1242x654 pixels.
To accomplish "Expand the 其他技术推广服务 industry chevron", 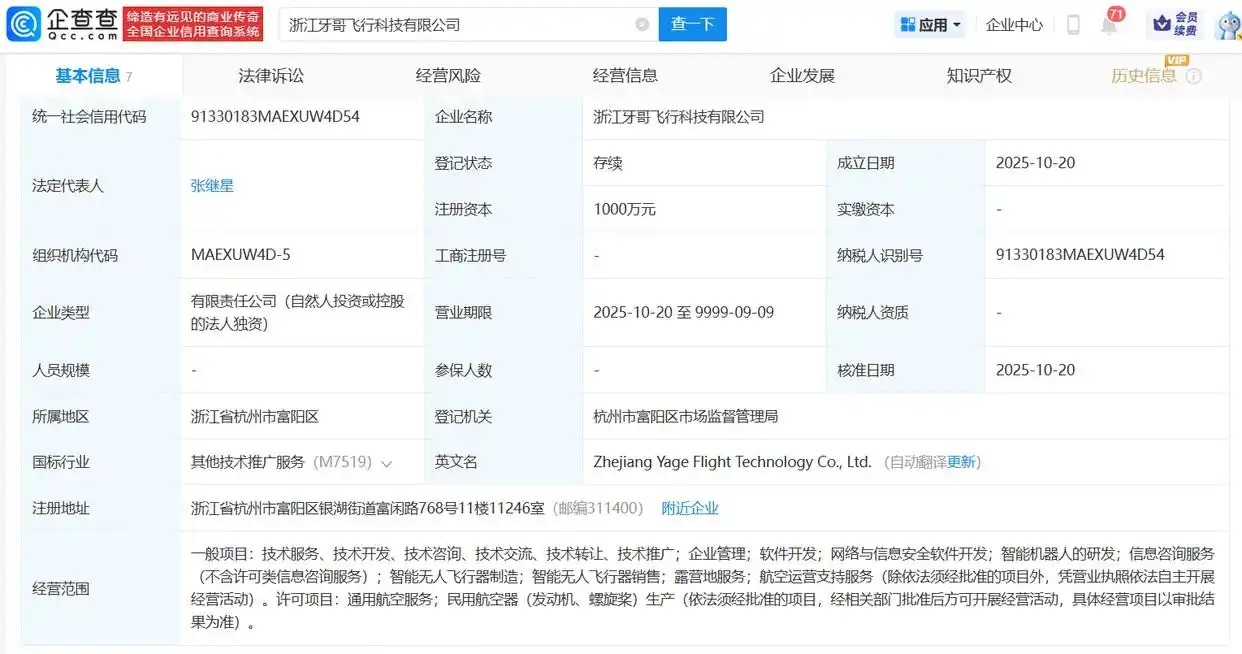I will (387, 463).
